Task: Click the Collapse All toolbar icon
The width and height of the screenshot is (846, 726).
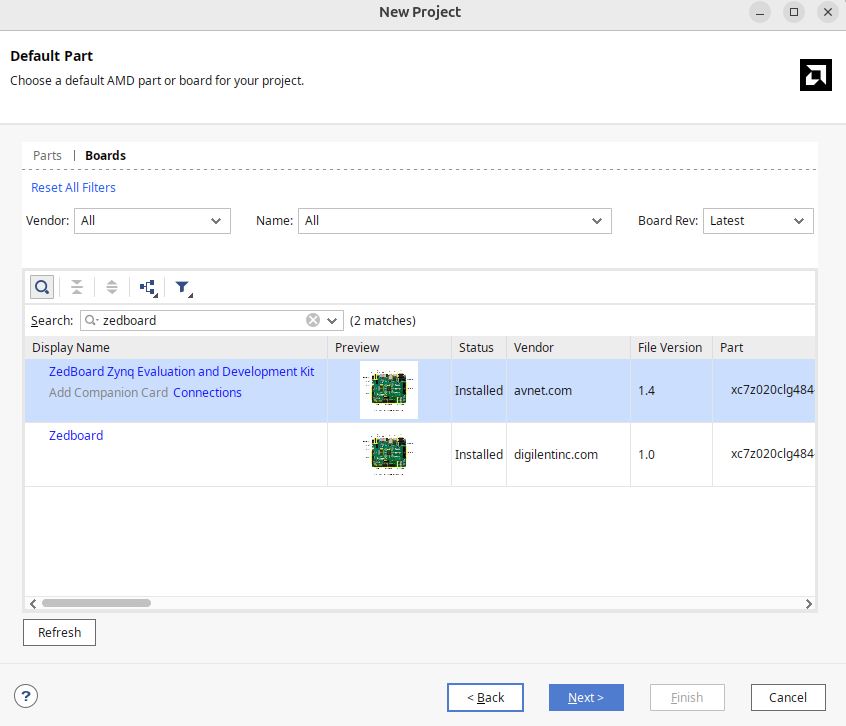Action: [77, 287]
